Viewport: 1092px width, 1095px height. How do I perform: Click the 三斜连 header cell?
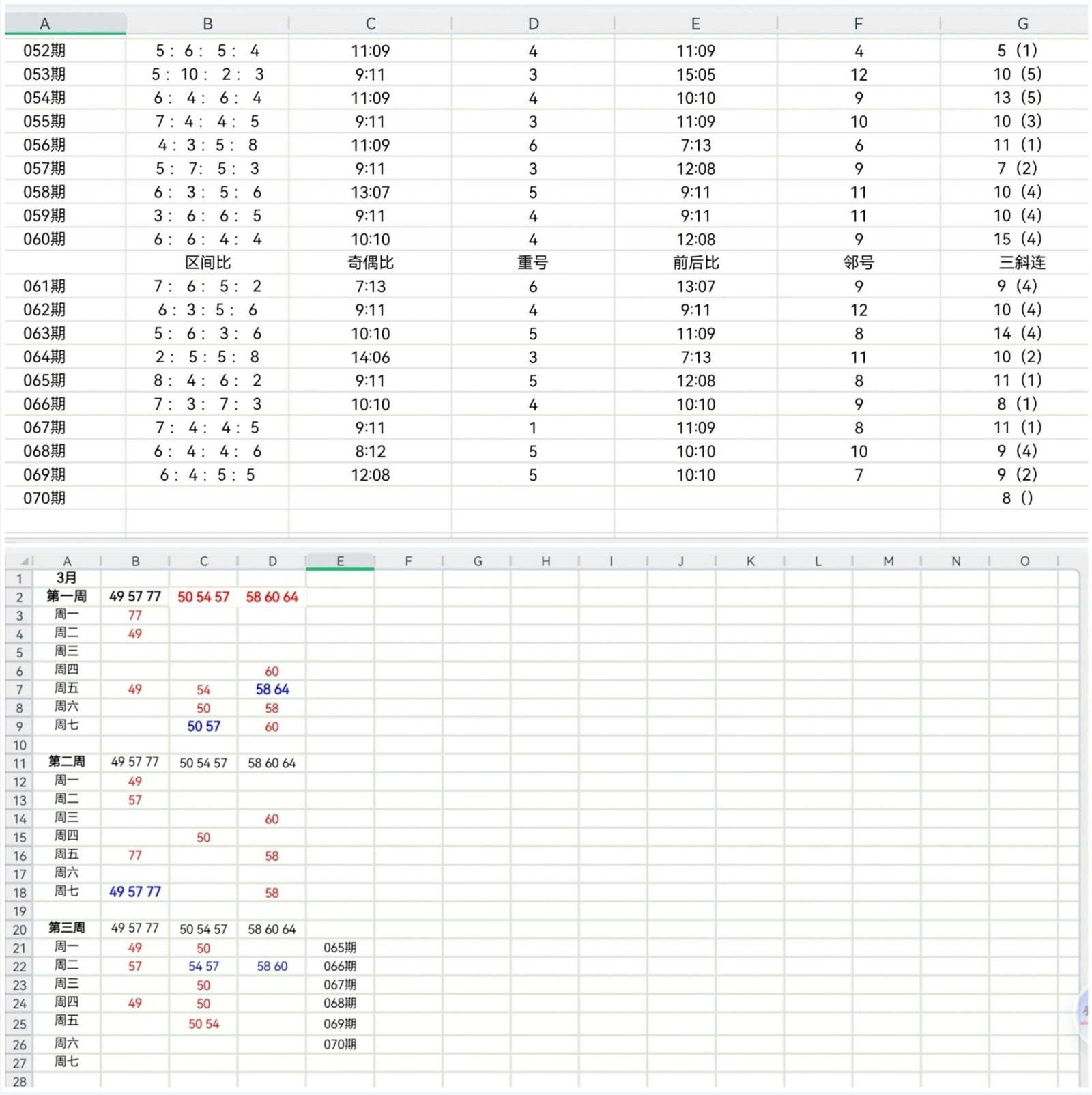tap(1022, 263)
